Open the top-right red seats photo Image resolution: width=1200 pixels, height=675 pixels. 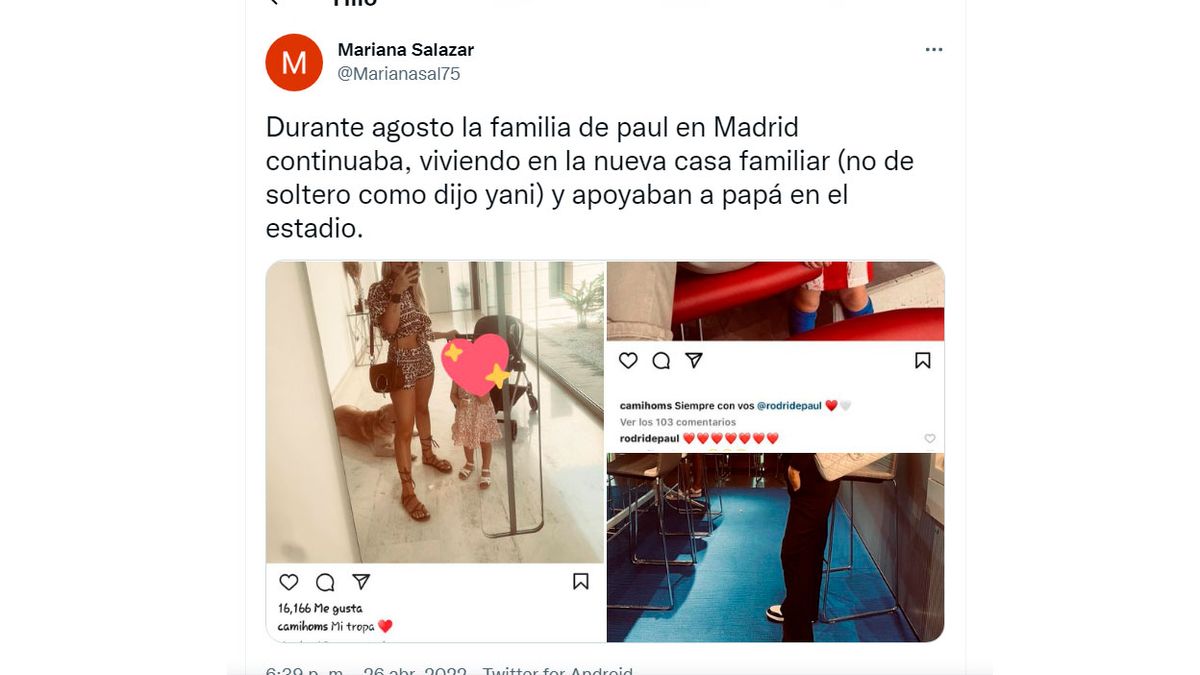coord(776,301)
